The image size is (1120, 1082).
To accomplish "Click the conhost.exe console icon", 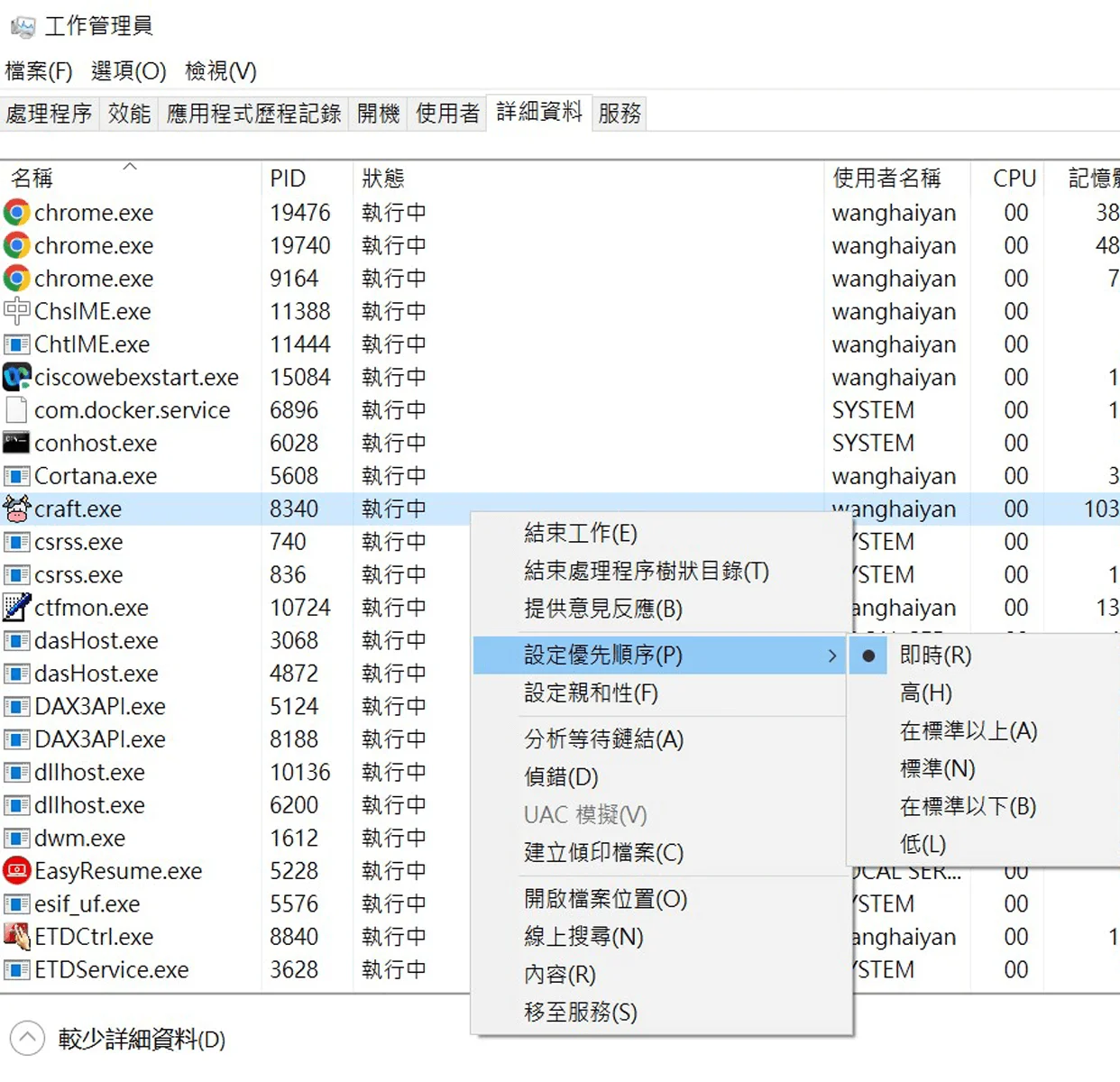I will pos(16,443).
